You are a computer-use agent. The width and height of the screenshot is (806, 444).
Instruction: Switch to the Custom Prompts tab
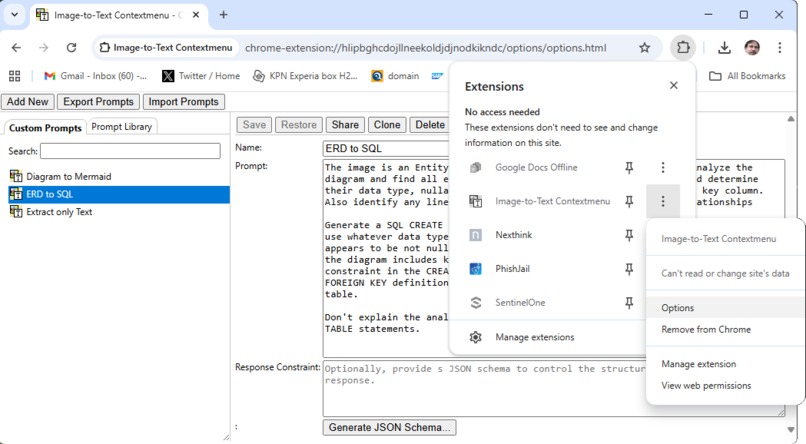pos(45,127)
